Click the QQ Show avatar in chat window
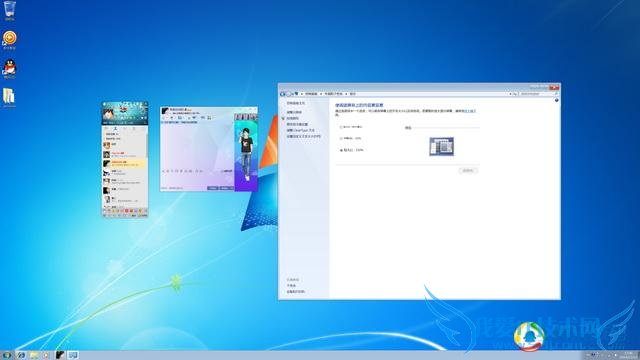Viewport: 640px width, 360px height. coord(246,153)
